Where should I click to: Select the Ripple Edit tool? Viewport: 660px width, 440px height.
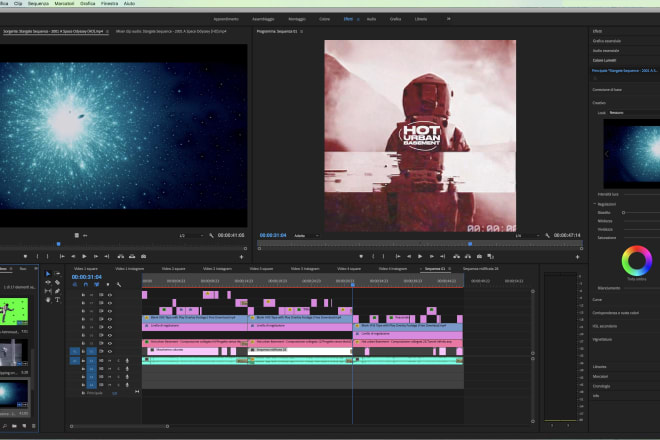pyautogui.click(x=48, y=283)
